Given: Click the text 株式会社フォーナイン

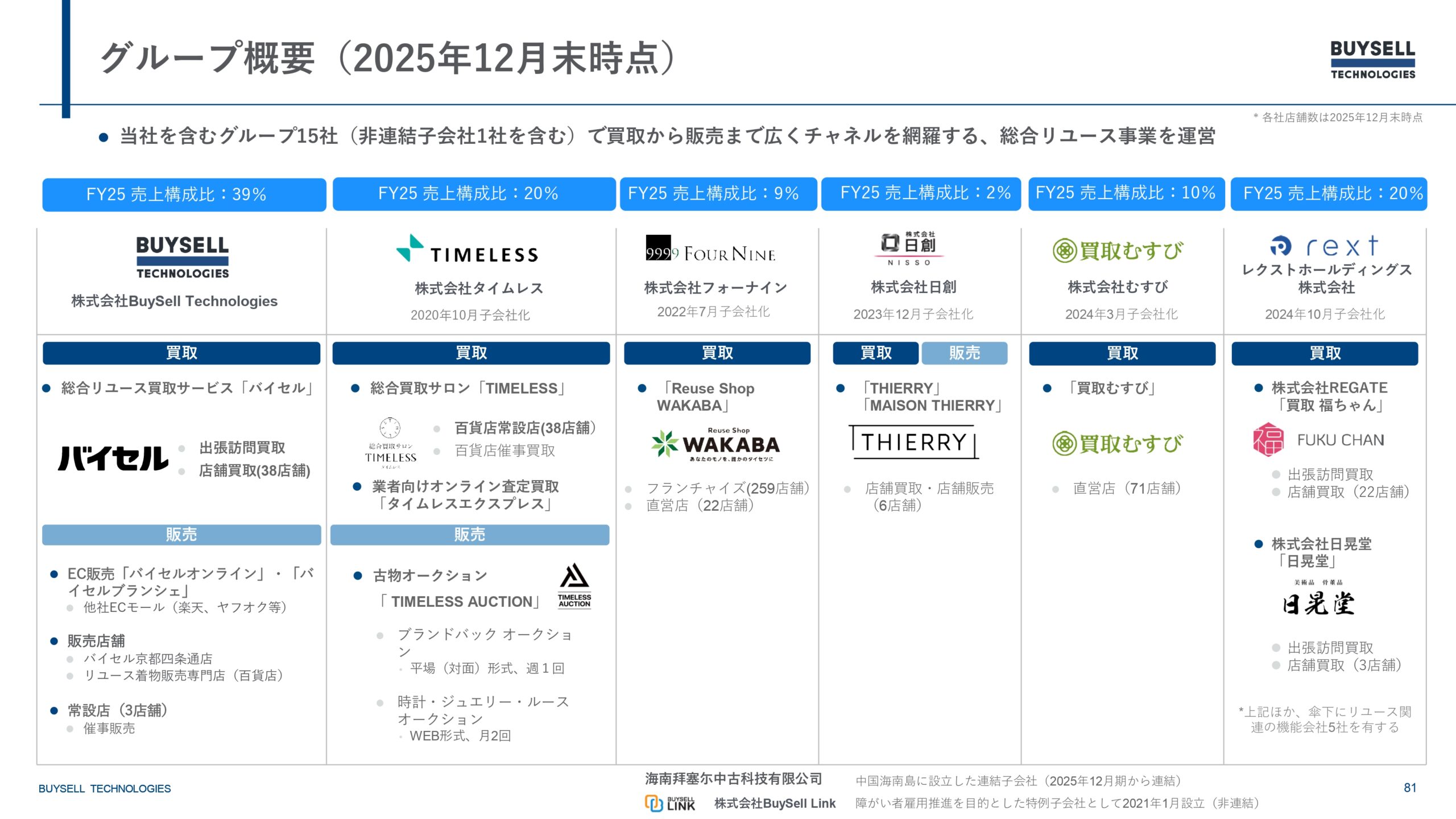Looking at the screenshot, I should (715, 288).
